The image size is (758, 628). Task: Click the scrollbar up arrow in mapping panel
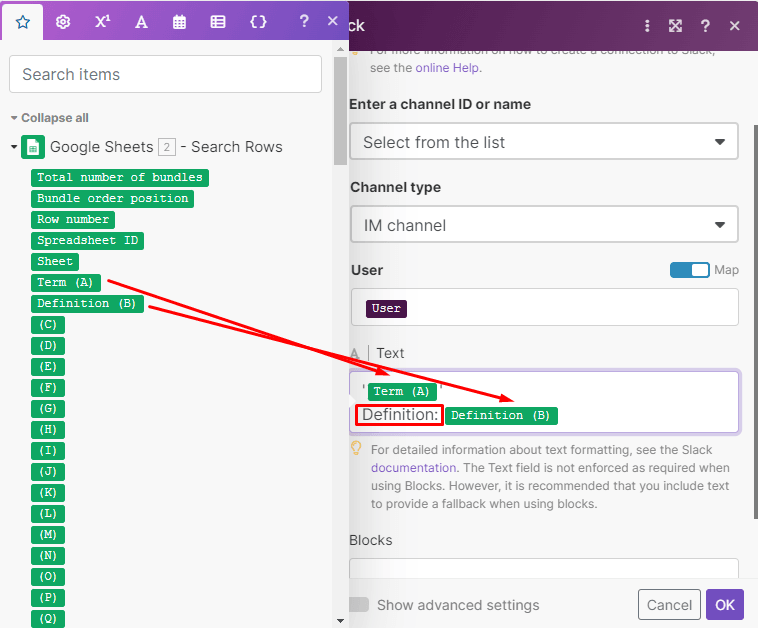(x=340, y=49)
